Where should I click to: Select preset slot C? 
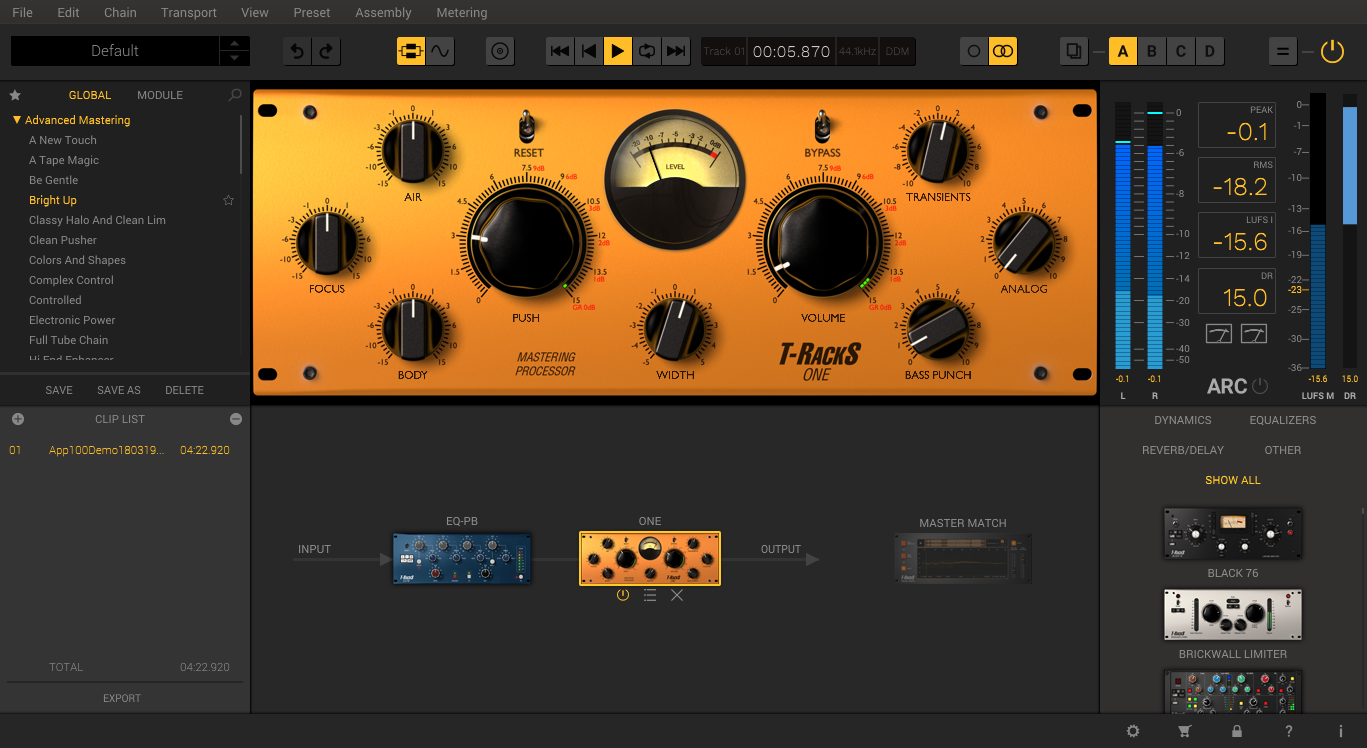[1181, 51]
